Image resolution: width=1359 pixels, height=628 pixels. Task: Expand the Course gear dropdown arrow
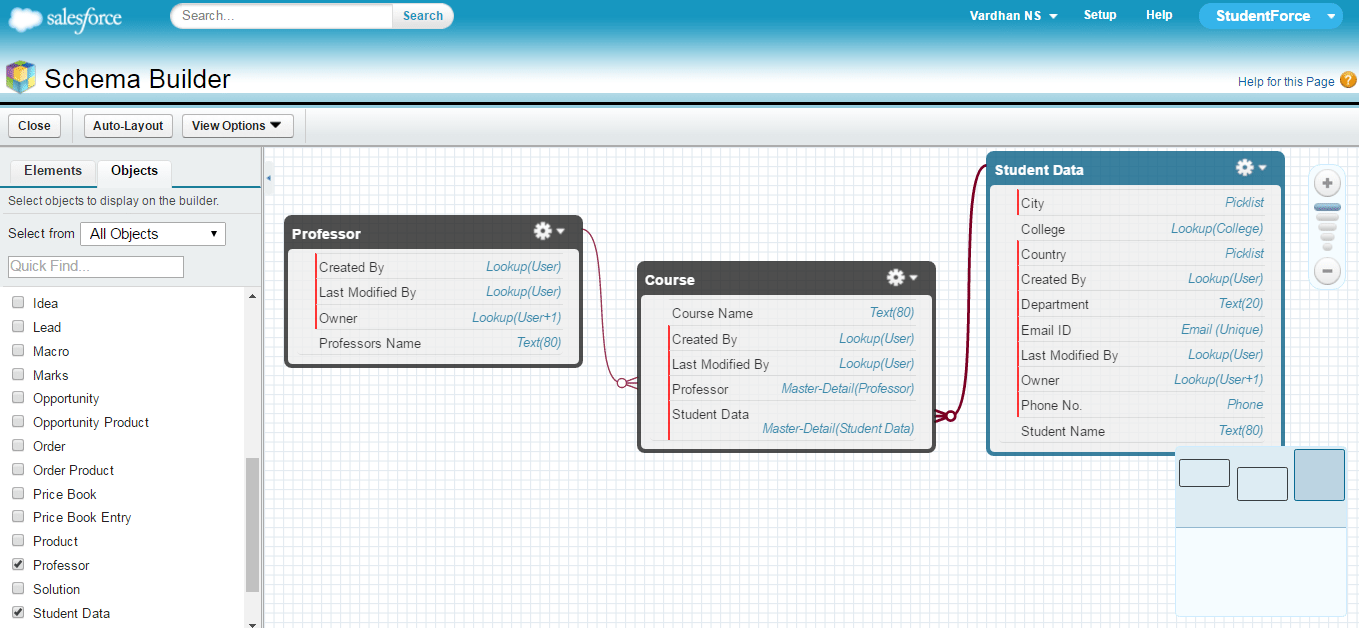coord(913,277)
